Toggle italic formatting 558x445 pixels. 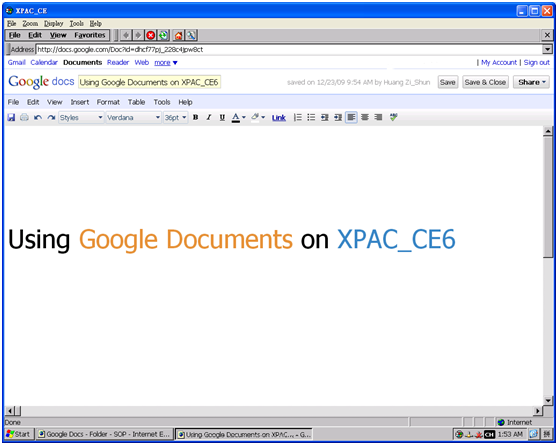coord(209,117)
